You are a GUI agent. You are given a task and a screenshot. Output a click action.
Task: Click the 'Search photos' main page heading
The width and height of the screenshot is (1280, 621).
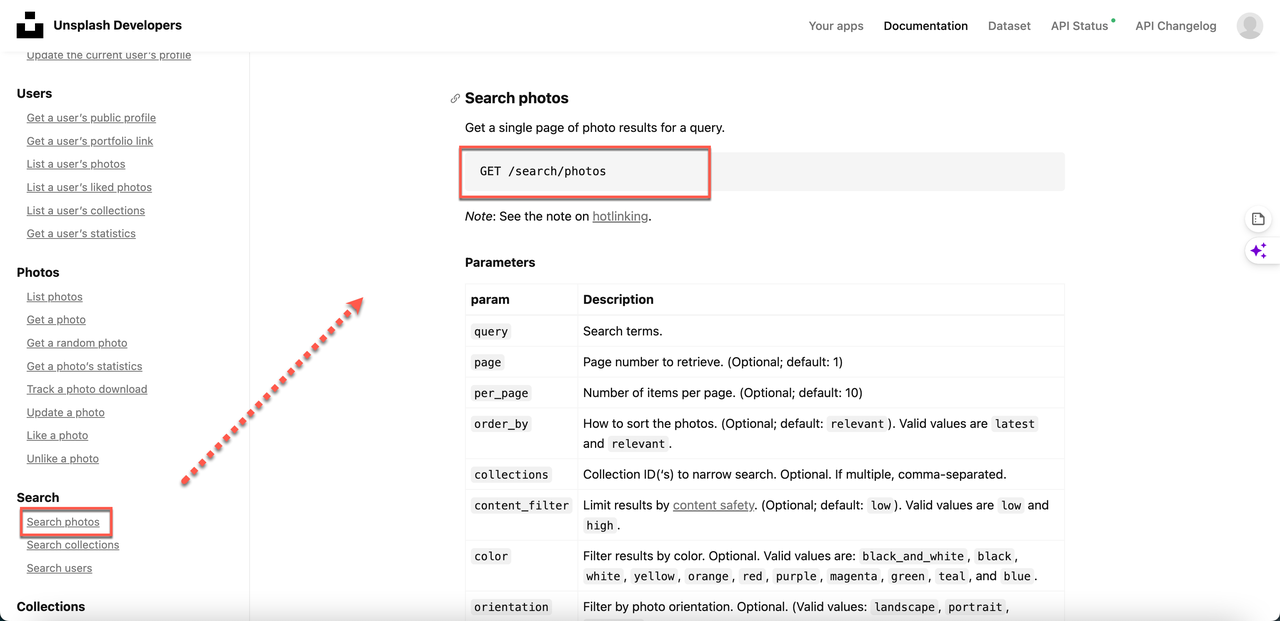coord(517,98)
